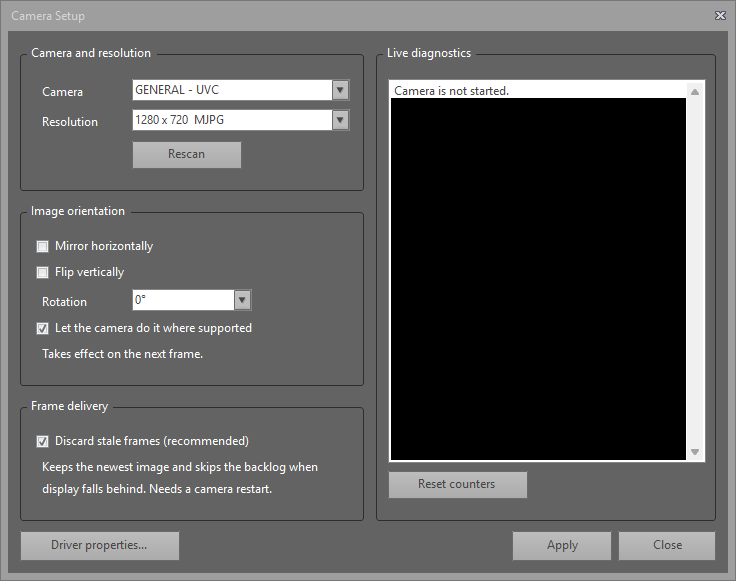This screenshot has height=581, width=736.
Task: Close the Camera Setup dialog with the X icon
Action: point(720,16)
